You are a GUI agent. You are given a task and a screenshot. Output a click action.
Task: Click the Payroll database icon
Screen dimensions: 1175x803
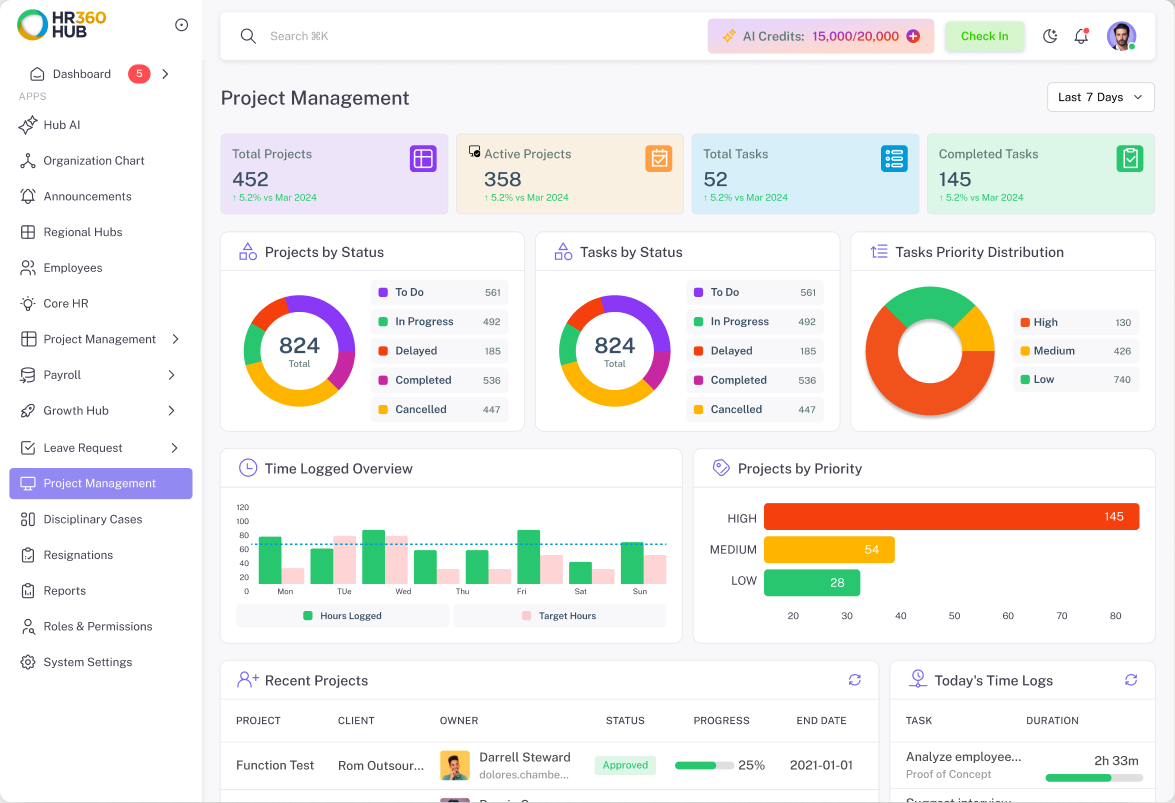[28, 375]
